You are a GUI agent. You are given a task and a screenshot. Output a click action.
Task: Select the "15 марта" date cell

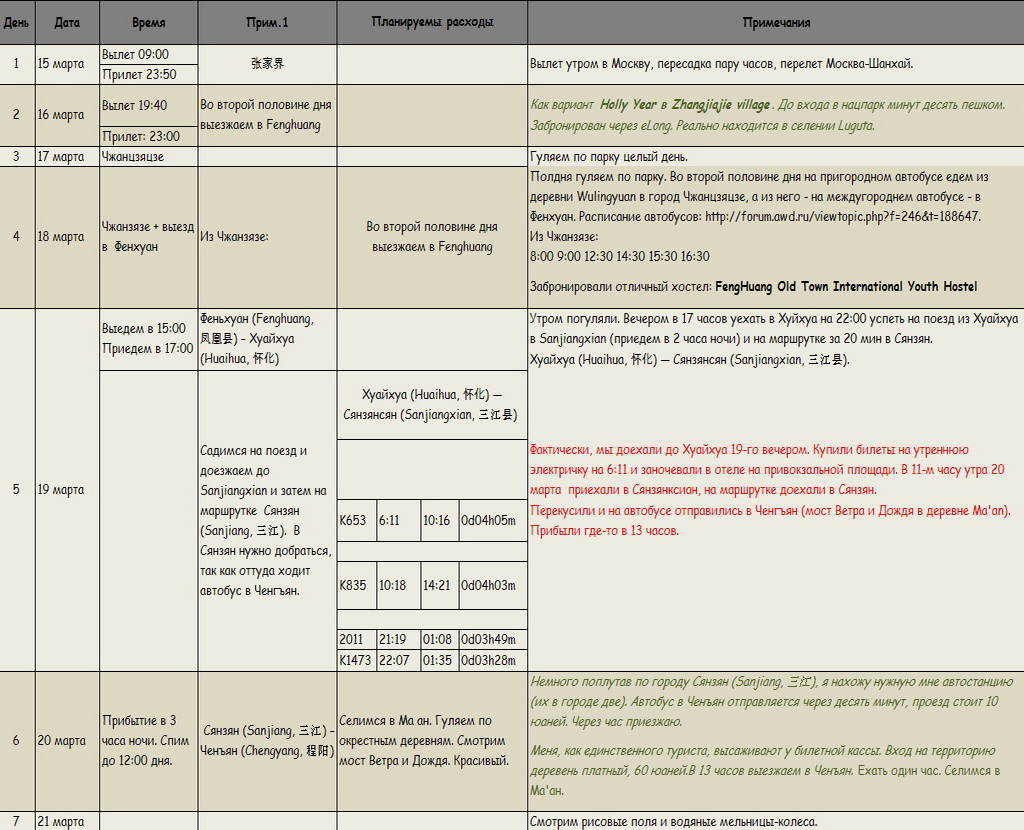[67, 64]
